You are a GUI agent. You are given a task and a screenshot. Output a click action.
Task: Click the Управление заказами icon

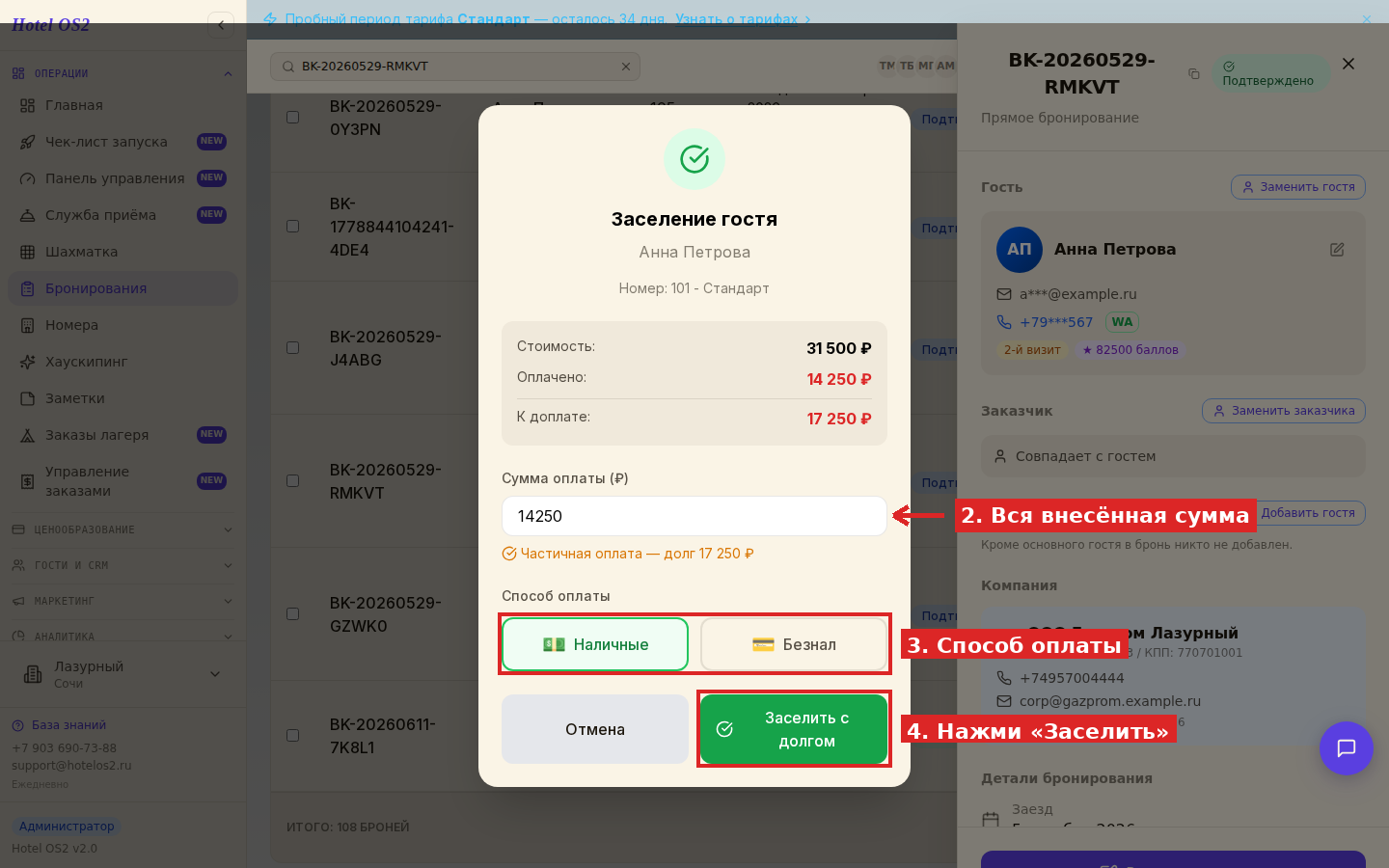pyautogui.click(x=27, y=481)
